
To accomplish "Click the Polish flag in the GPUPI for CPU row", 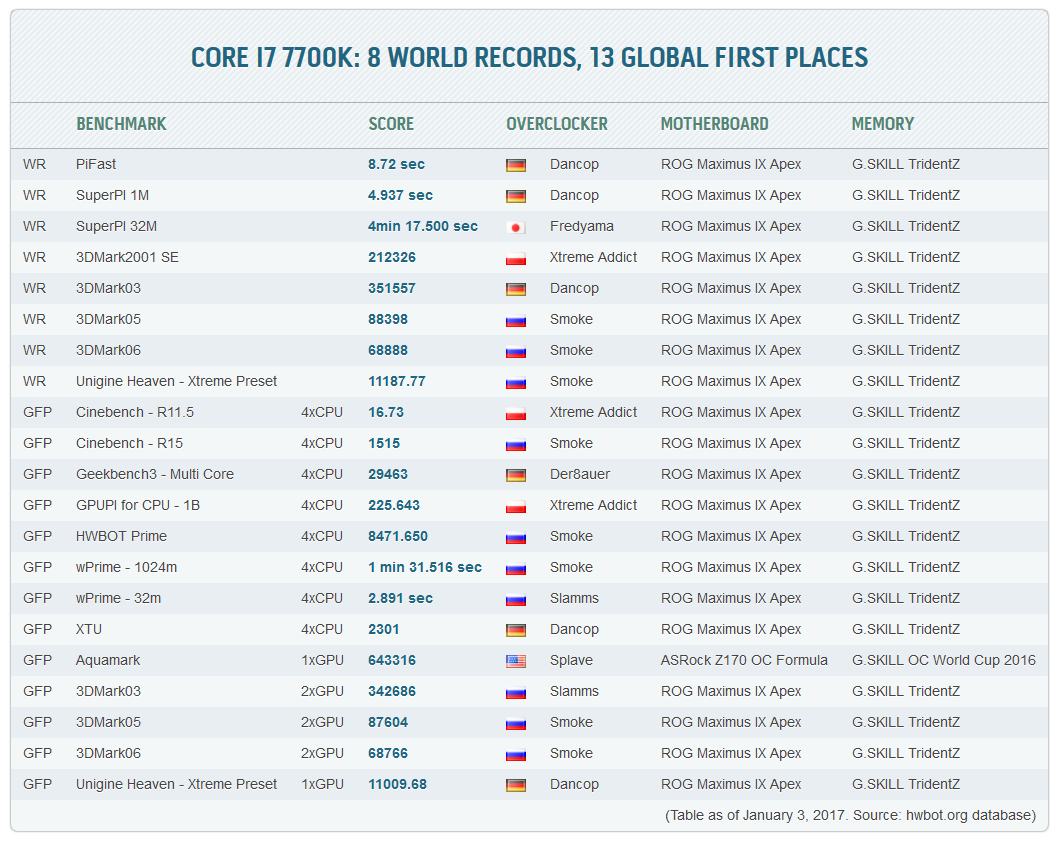I will tap(516, 506).
